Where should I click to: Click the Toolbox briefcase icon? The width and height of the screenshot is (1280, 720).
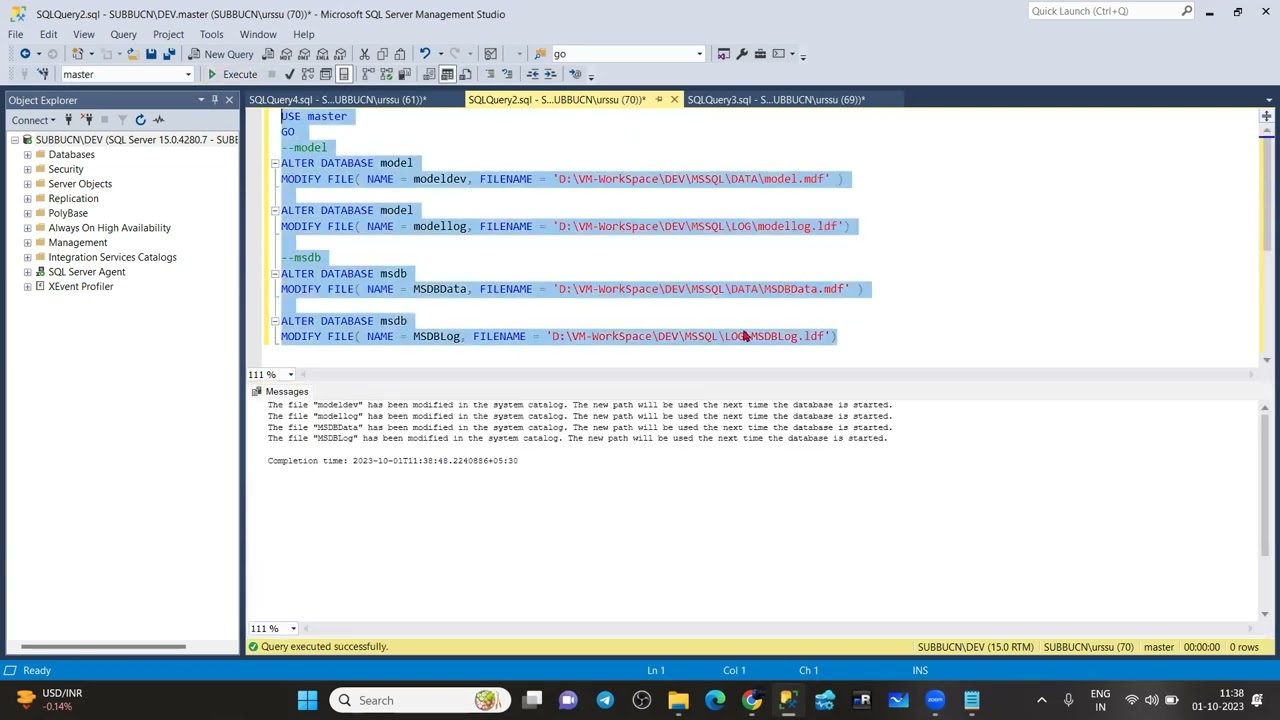(x=760, y=54)
